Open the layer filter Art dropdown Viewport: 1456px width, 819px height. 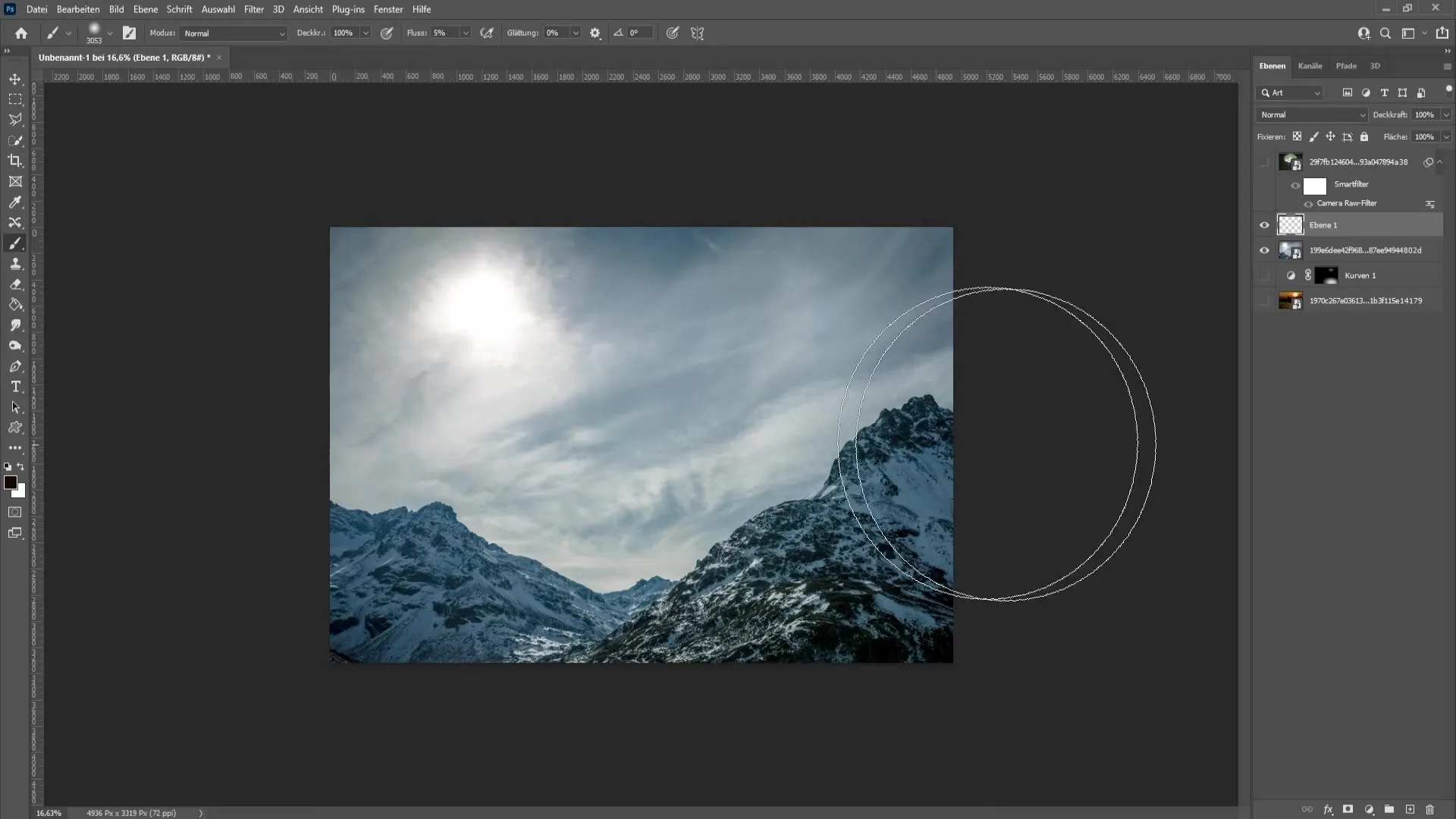(x=1291, y=93)
